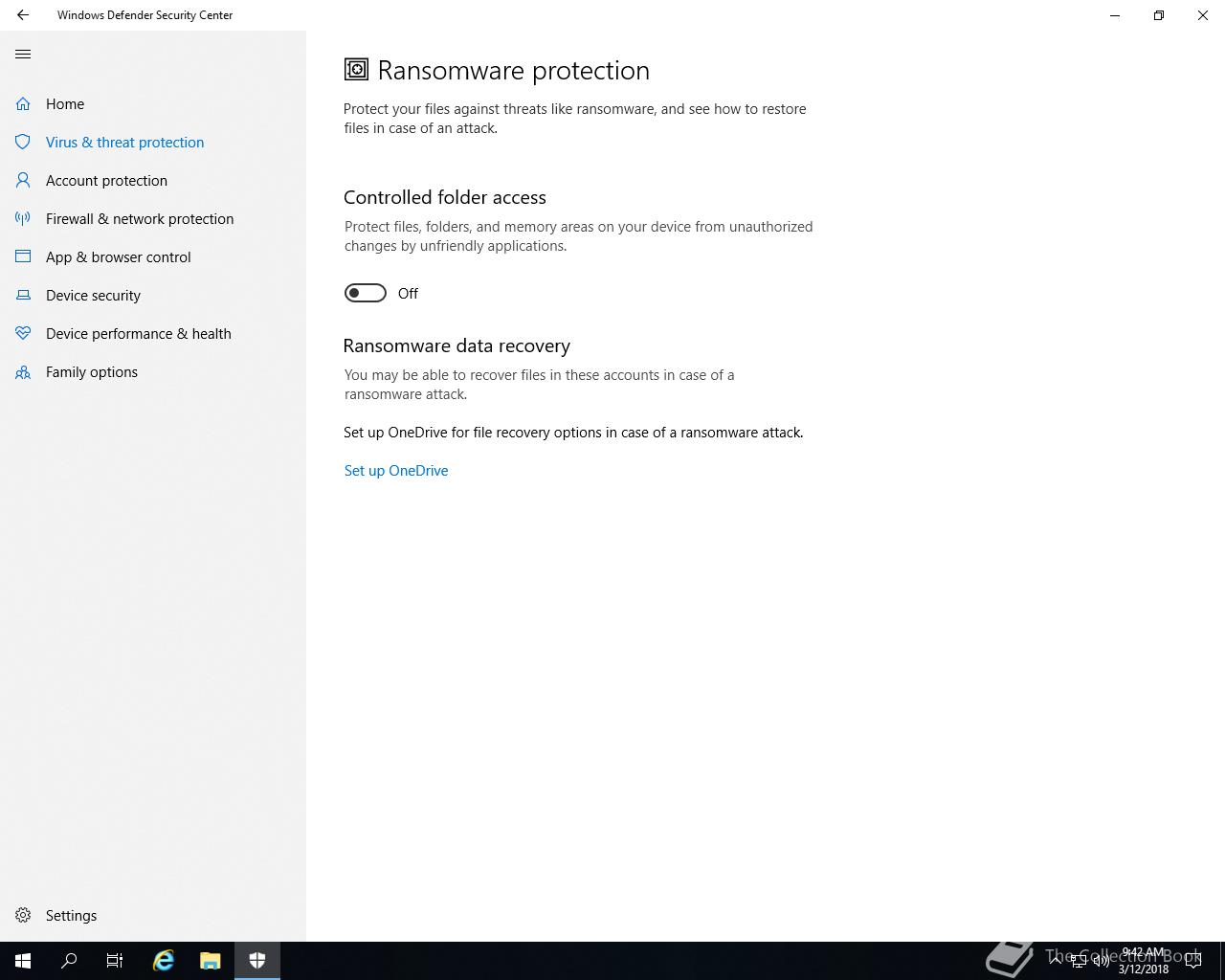Screen dimensions: 1225x980
Task: Click the heart icon for Device performance & health
Action: pyautogui.click(x=23, y=333)
